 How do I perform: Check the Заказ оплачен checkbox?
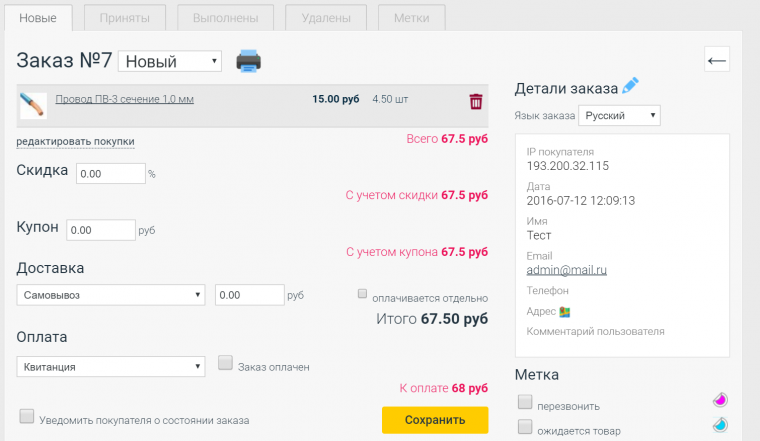pos(225,364)
